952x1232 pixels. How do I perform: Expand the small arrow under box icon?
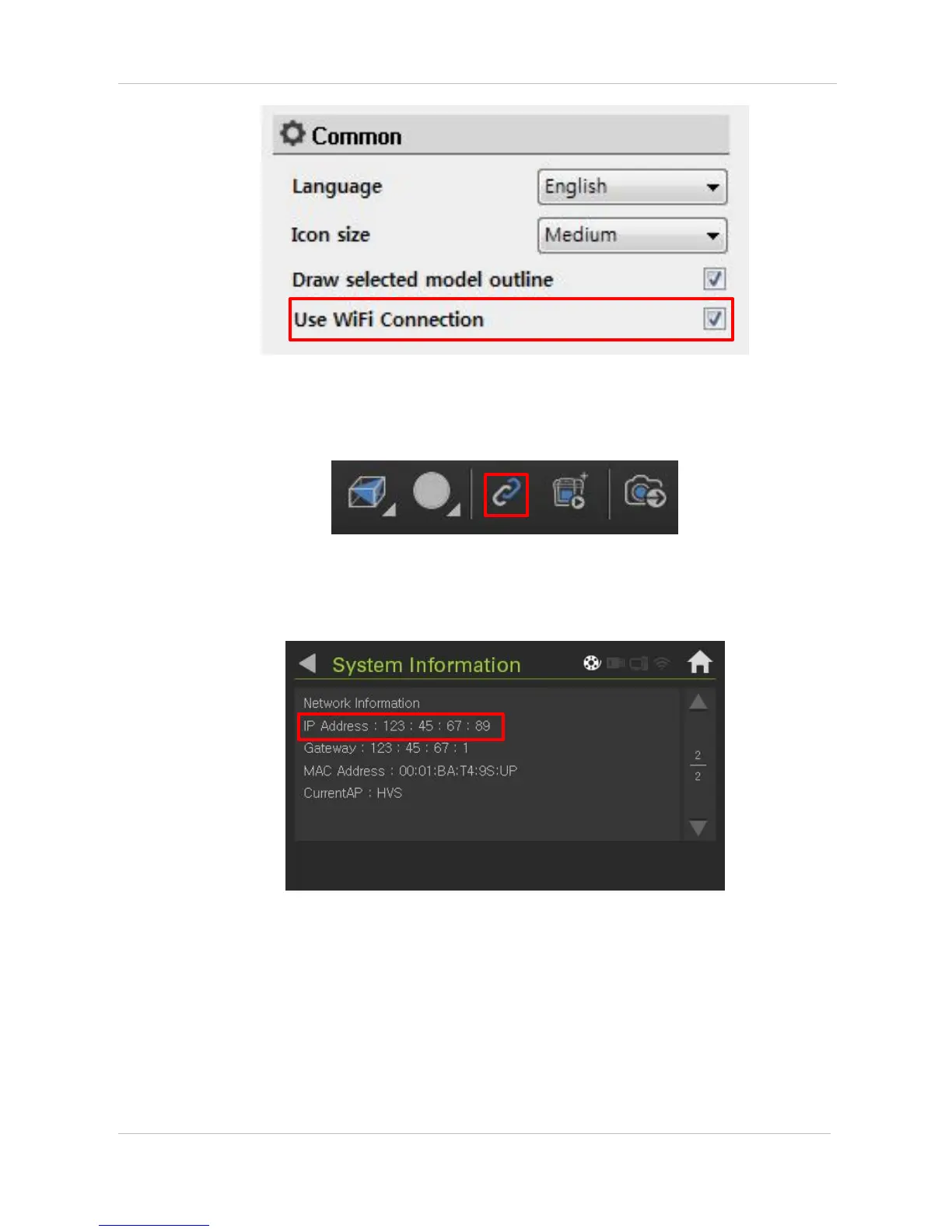point(390,509)
